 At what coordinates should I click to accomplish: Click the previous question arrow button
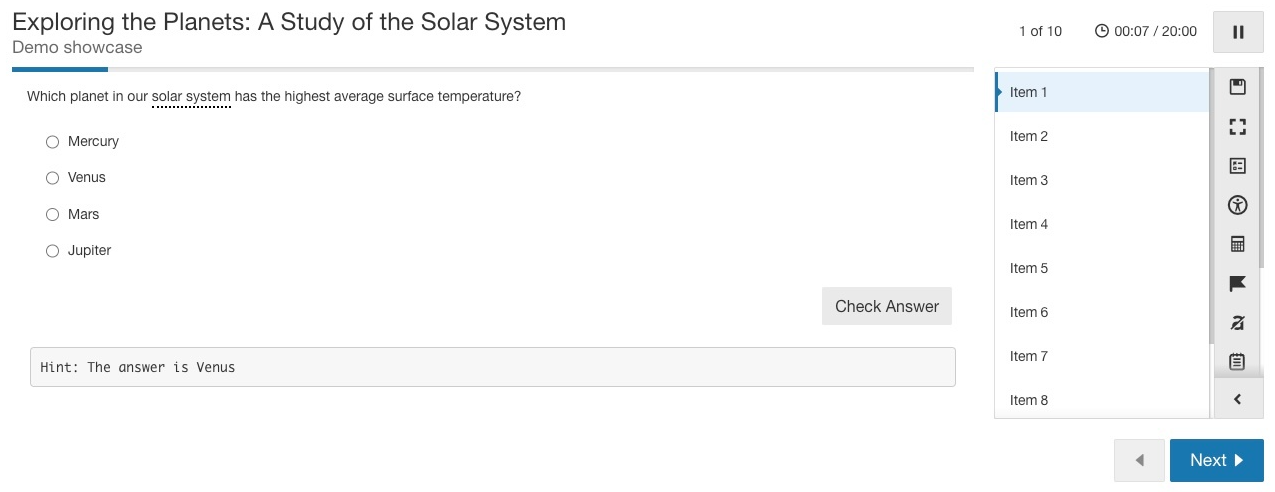(1139, 460)
